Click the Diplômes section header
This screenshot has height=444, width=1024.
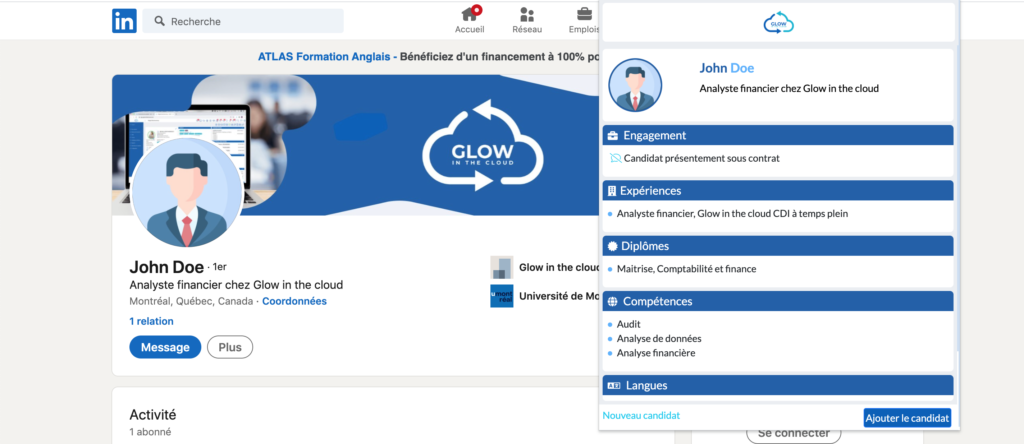click(x=778, y=246)
